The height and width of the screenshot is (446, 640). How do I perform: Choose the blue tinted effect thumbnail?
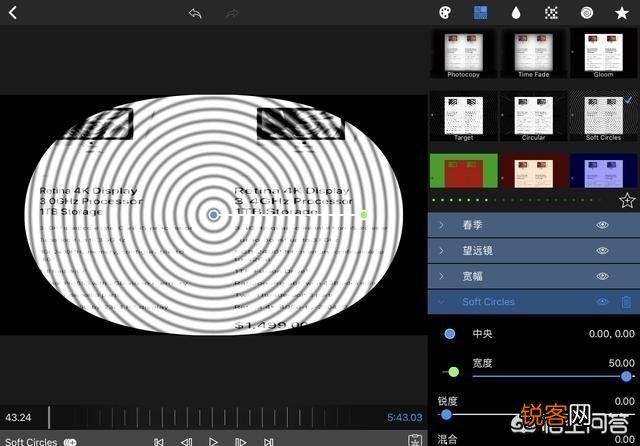click(603, 171)
